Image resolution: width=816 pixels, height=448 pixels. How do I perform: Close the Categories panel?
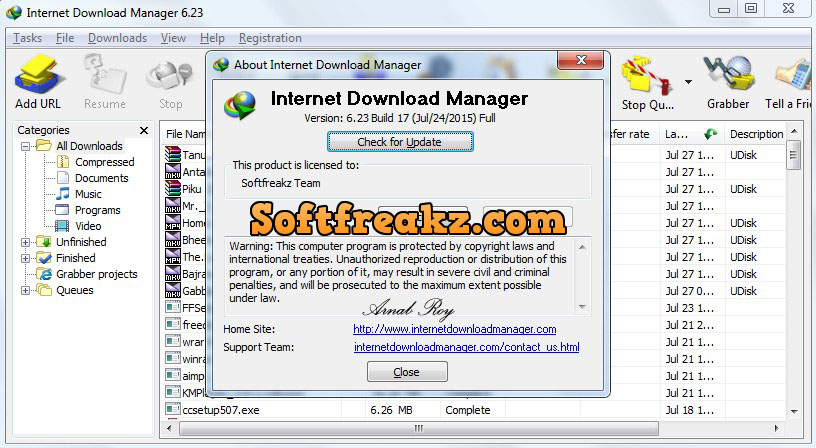[x=144, y=130]
